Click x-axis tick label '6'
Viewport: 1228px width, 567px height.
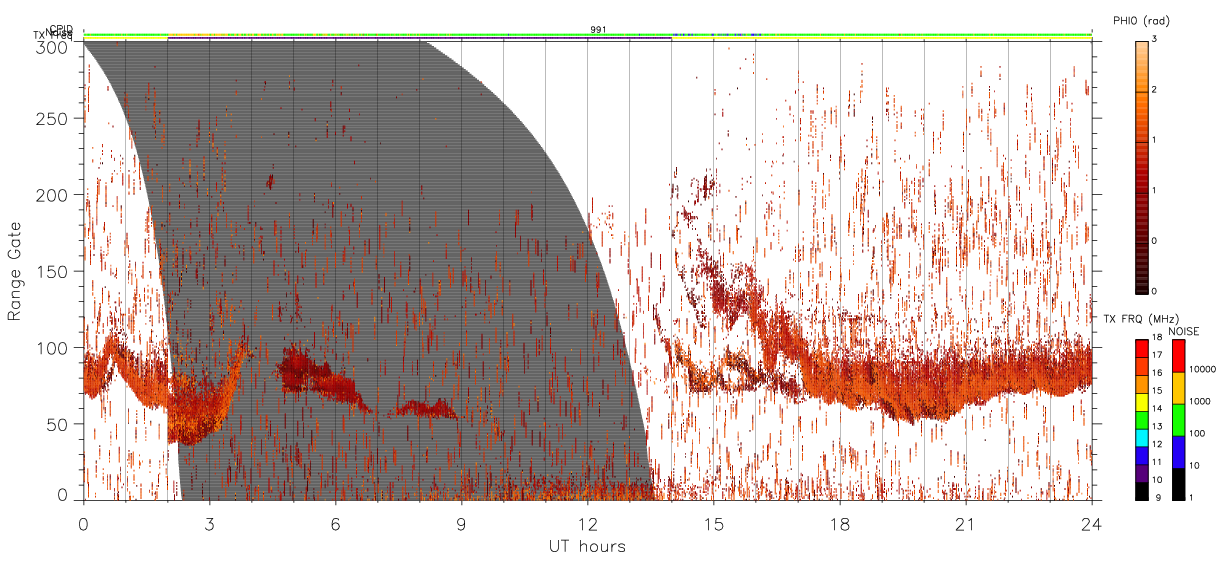click(335, 524)
